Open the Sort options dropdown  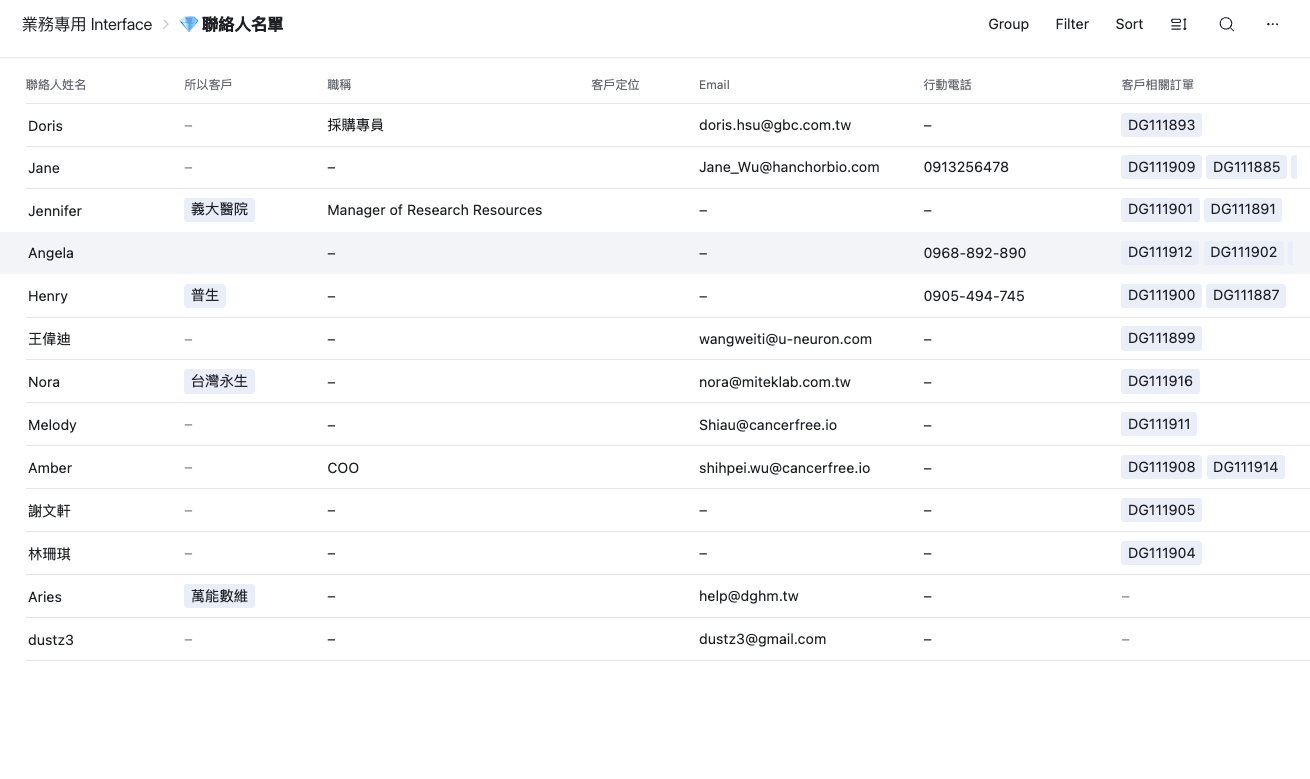(1129, 24)
